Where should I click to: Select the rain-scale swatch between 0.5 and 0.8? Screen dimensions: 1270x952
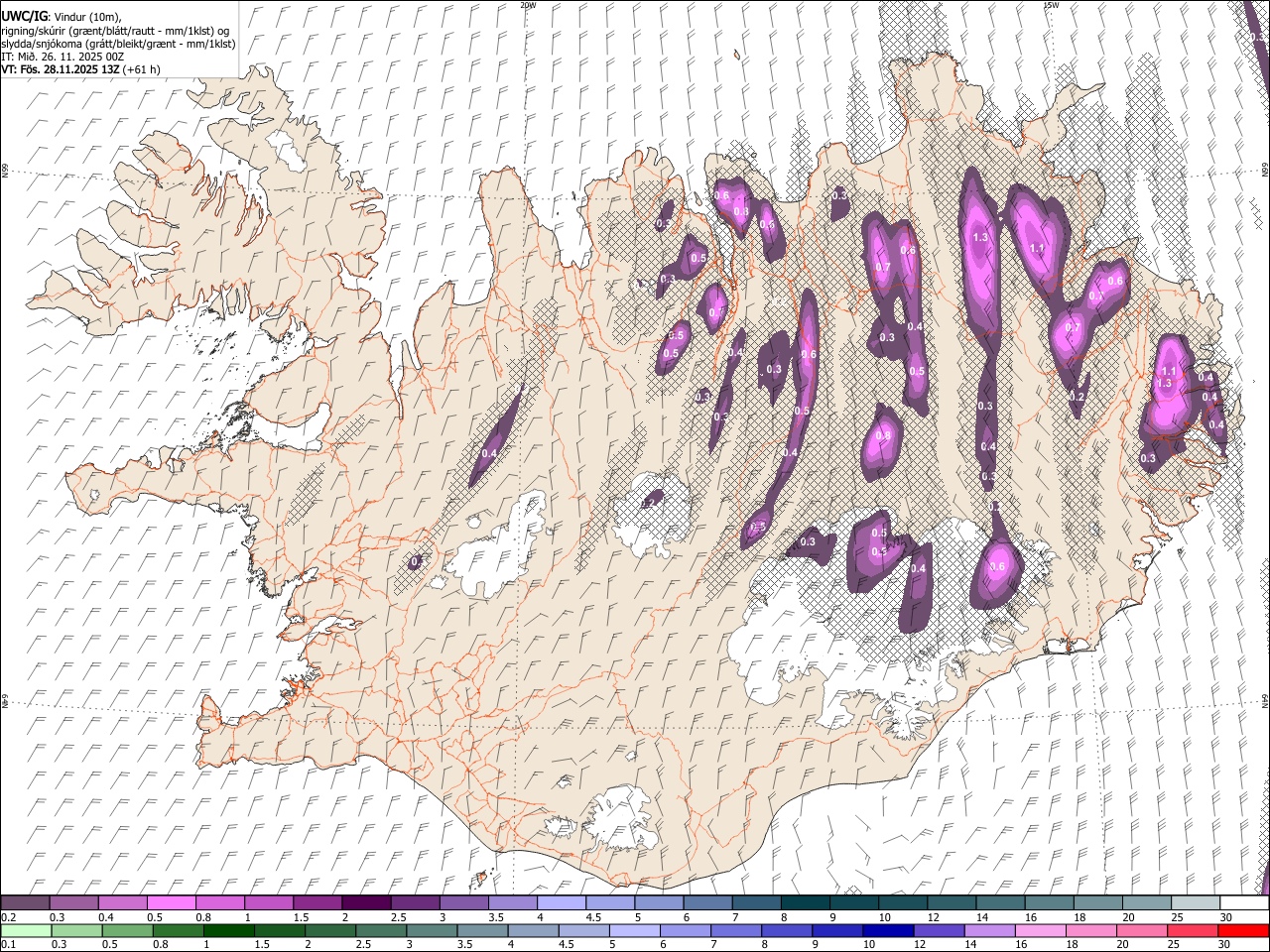click(127, 930)
